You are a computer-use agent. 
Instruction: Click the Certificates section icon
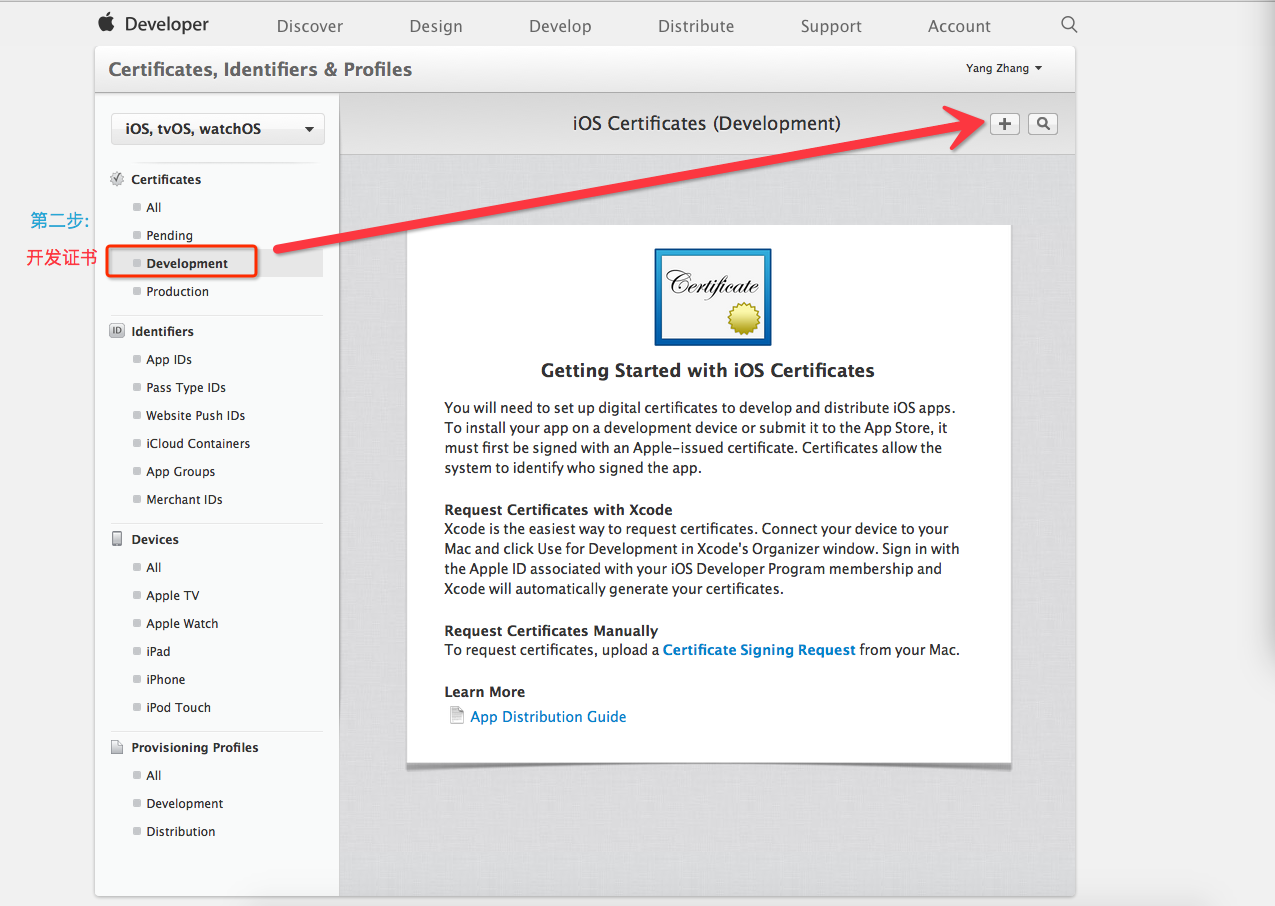pyautogui.click(x=117, y=179)
